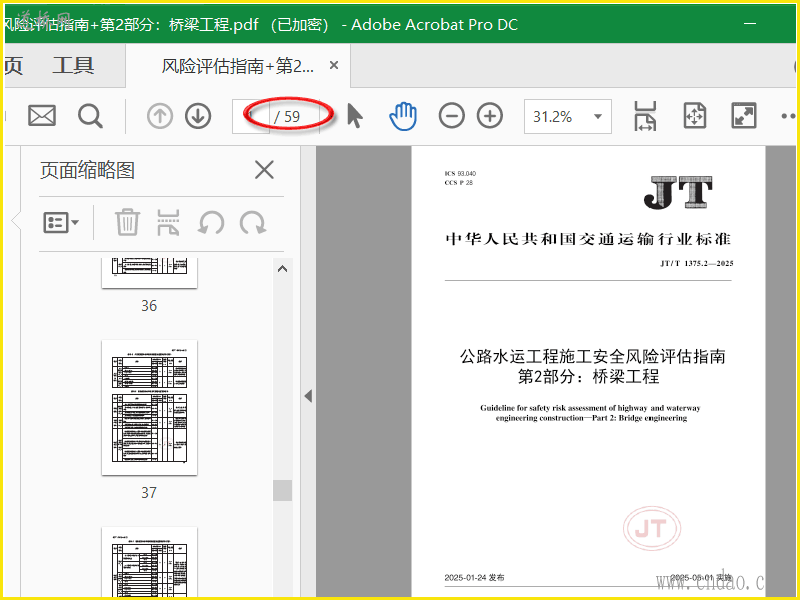Viewport: 800px width, 600px height.
Task: Click the email envelope icon
Action: click(x=42, y=116)
